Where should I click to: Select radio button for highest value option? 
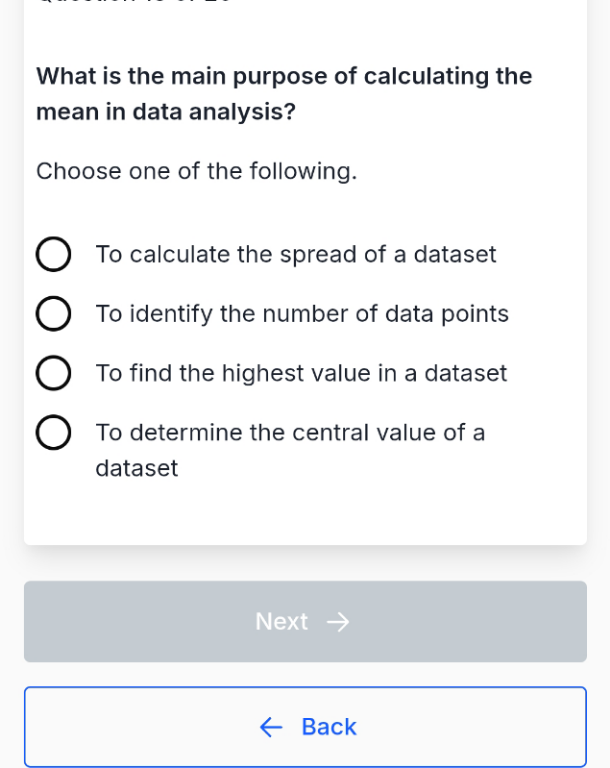53,373
